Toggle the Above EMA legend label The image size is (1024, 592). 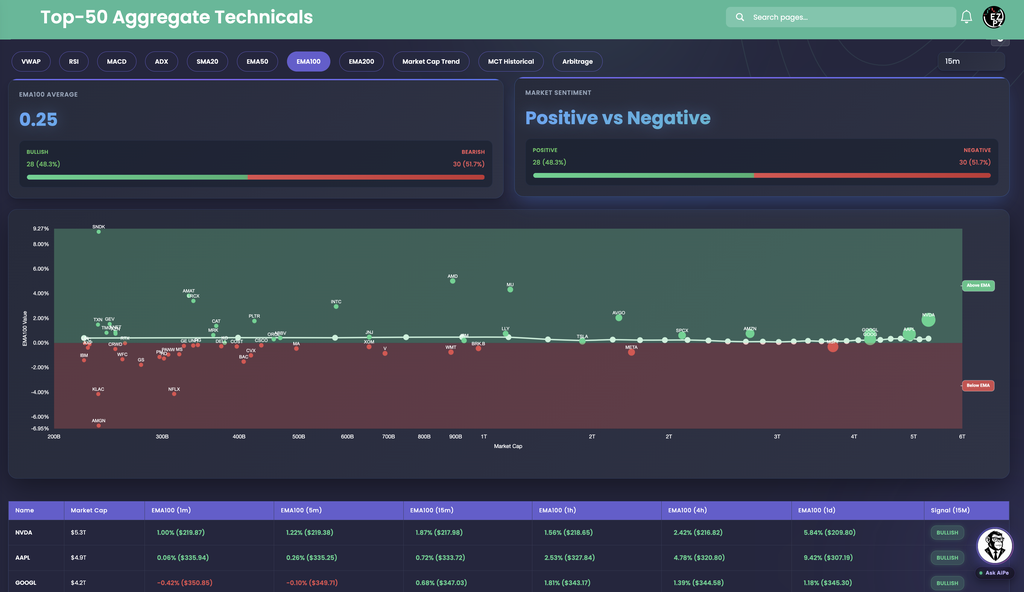pyautogui.click(x=978, y=286)
